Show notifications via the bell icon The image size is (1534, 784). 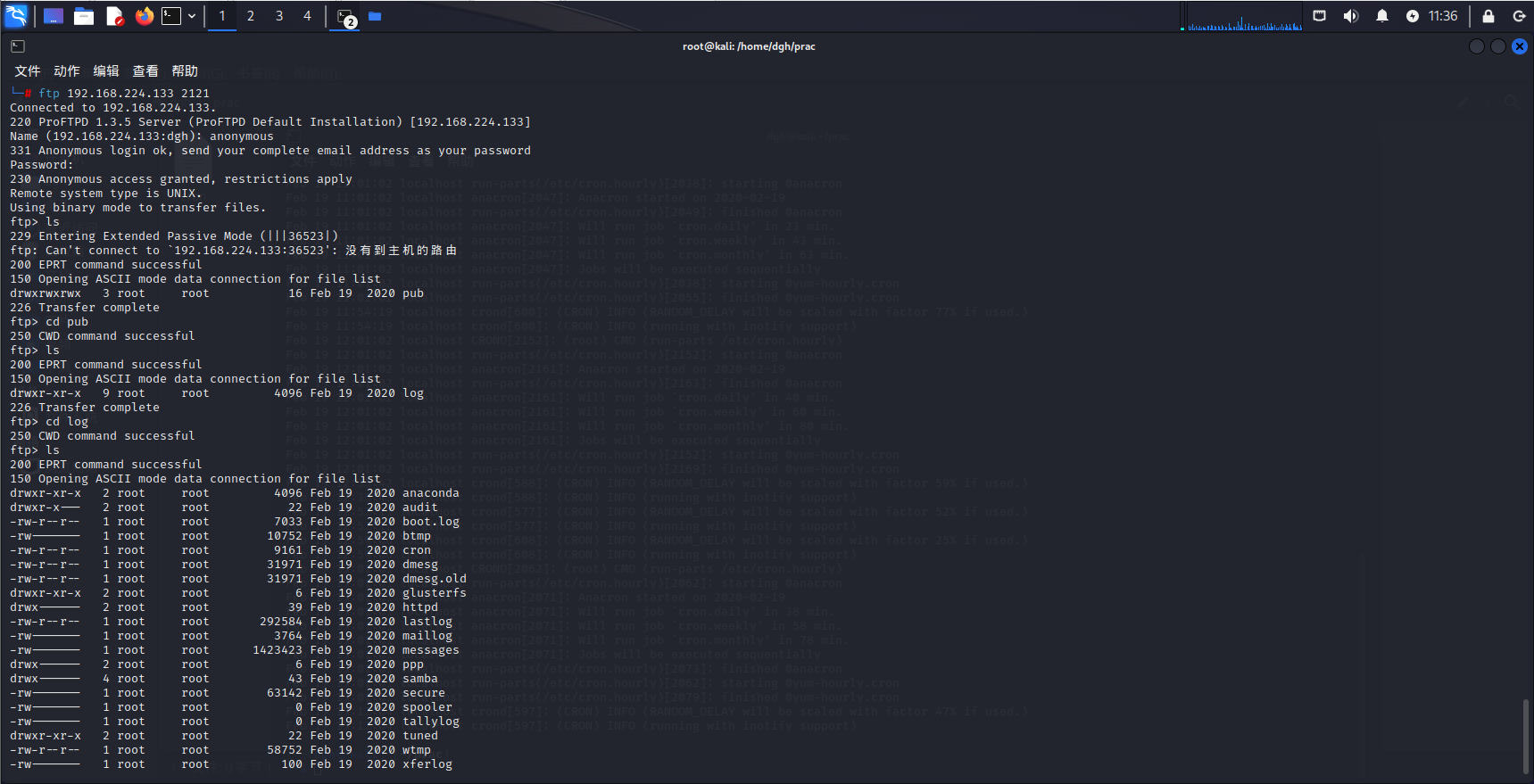[x=1382, y=16]
